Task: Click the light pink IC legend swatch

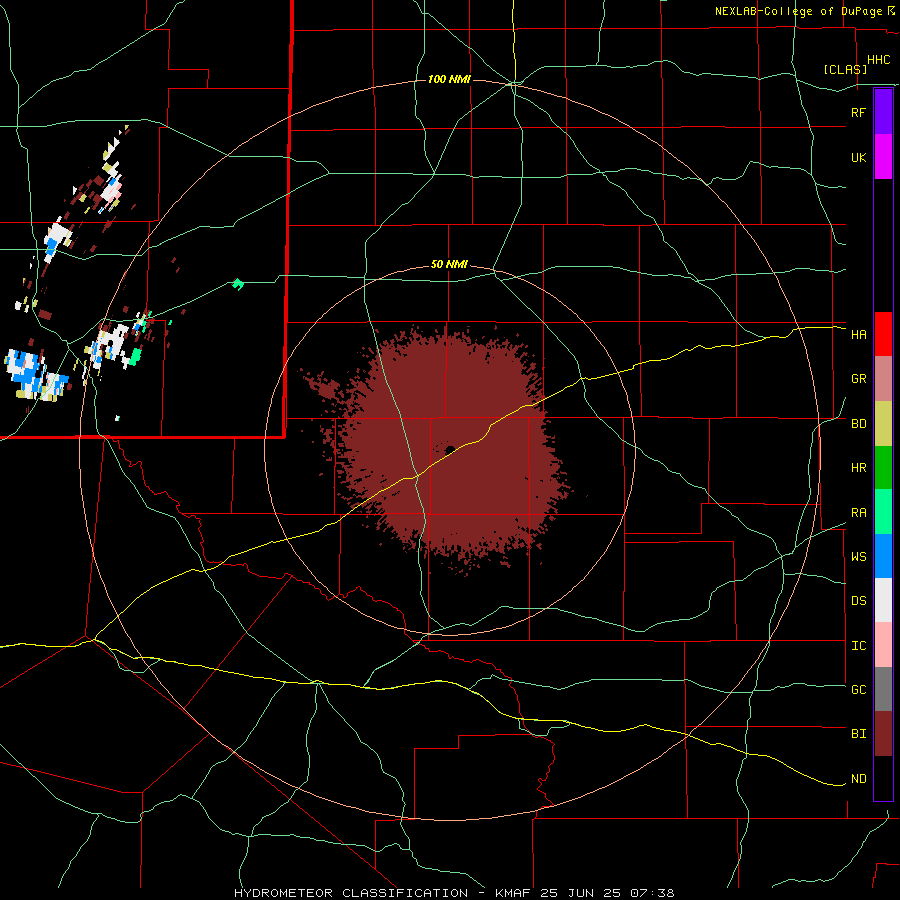Action: (x=883, y=645)
